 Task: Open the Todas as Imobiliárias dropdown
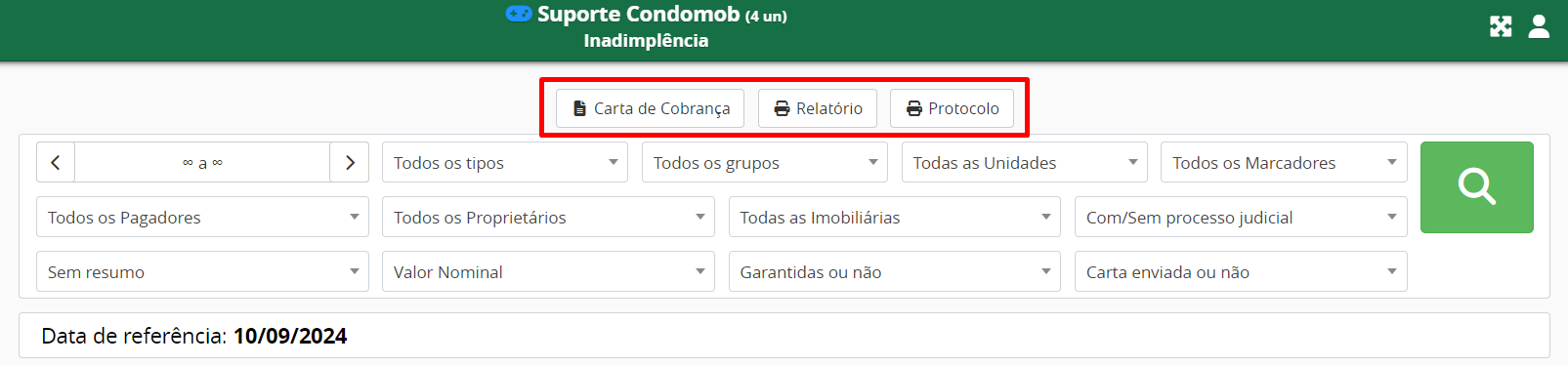895,218
